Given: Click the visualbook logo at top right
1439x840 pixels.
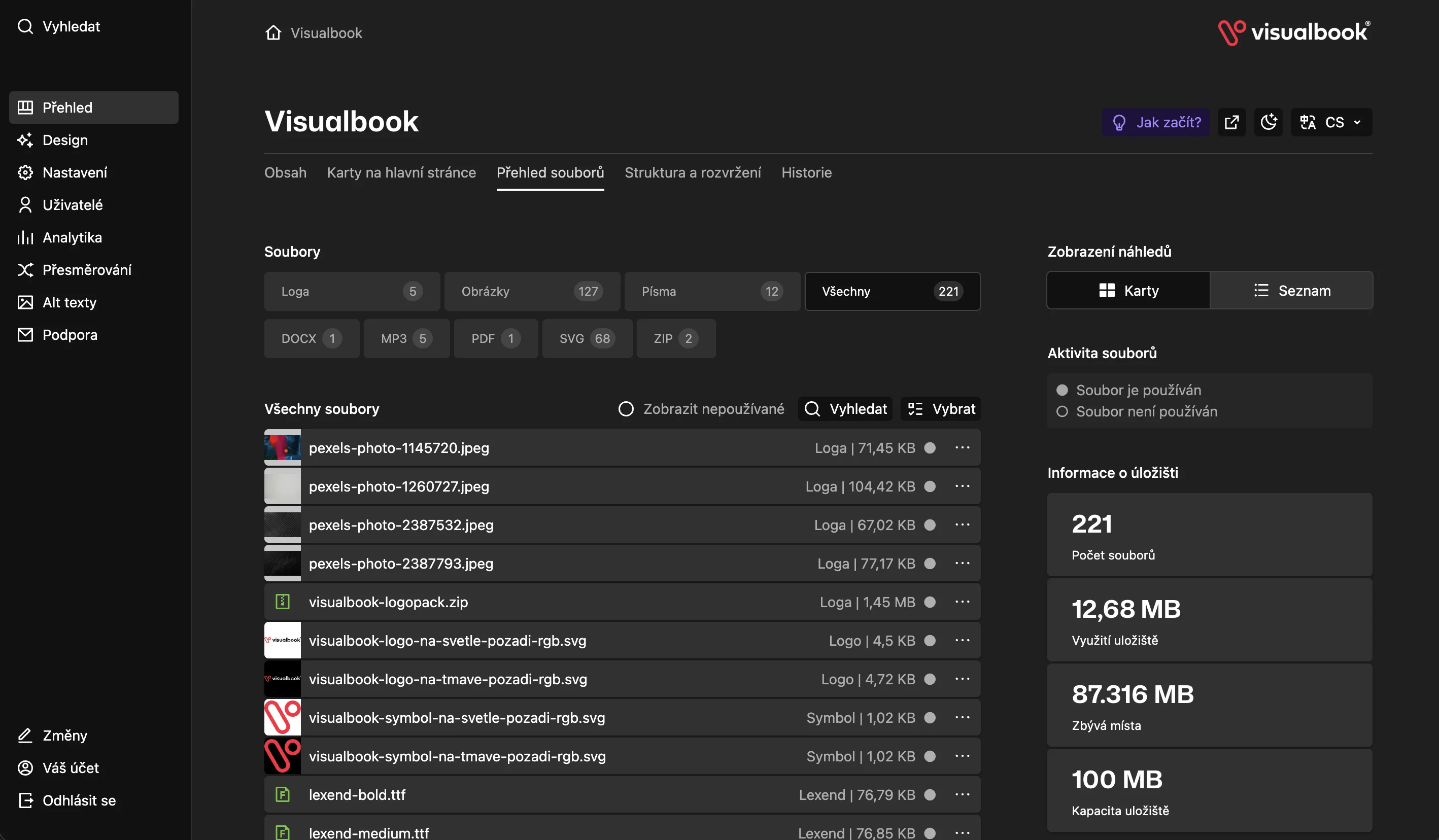Looking at the screenshot, I should click(x=1294, y=32).
